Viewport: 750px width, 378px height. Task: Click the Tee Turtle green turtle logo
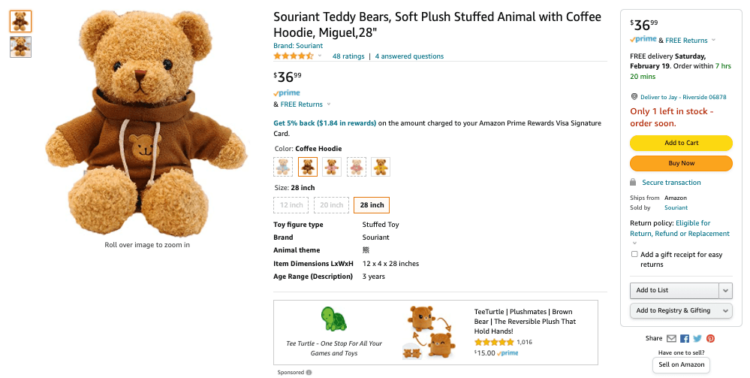pyautogui.click(x=334, y=319)
